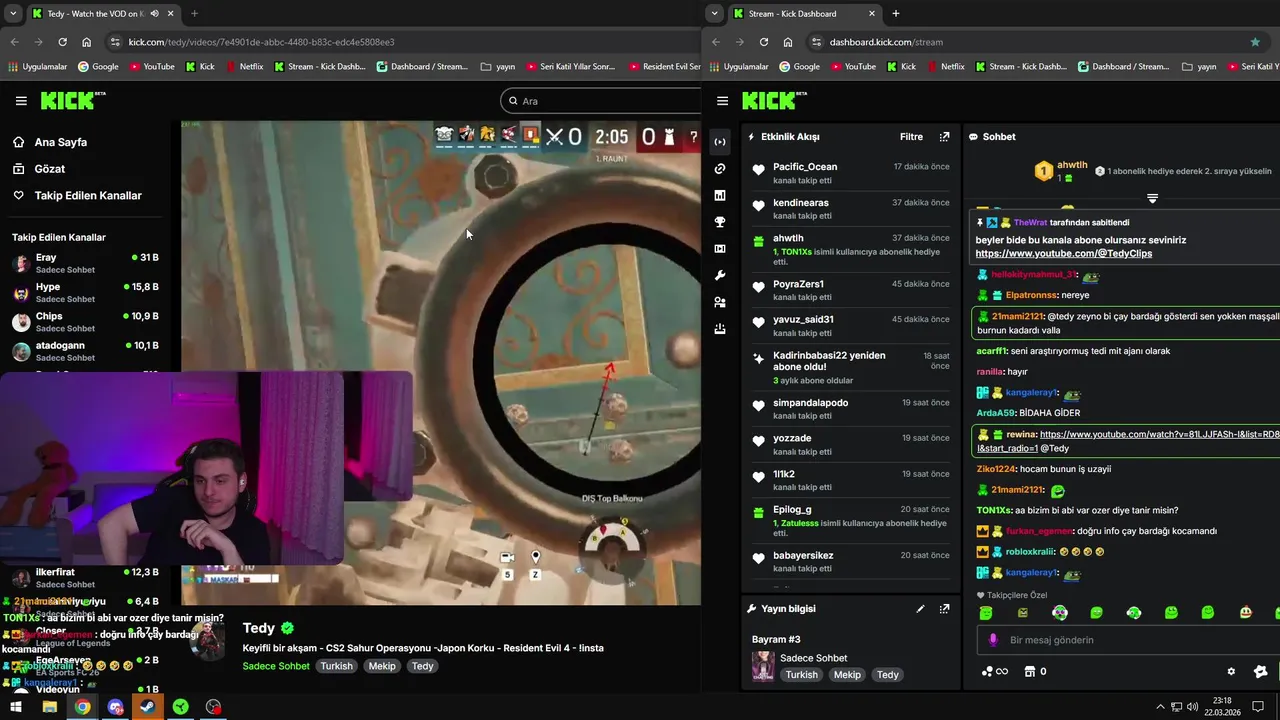
Task: Select Kadirinbabasi22 resubscribe event
Action: tap(850, 367)
